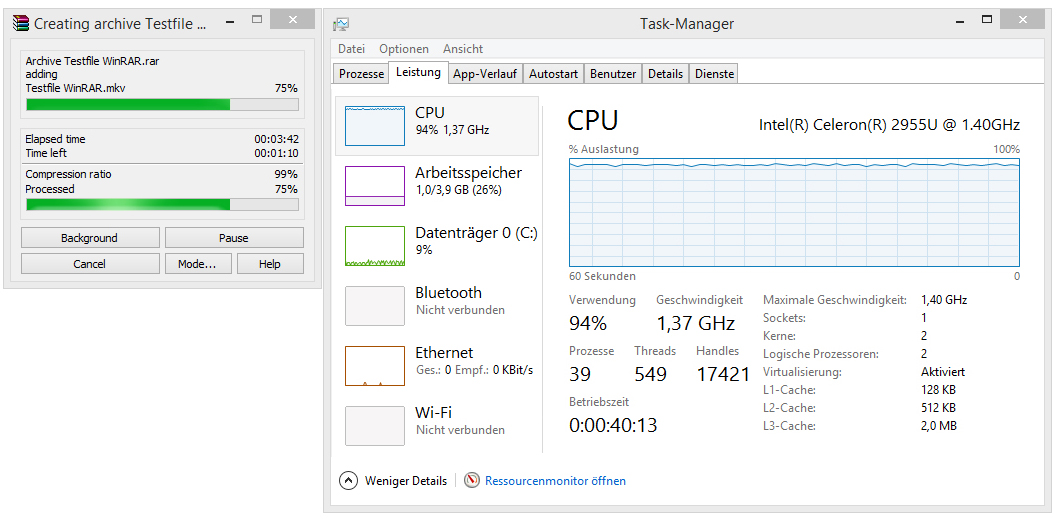This screenshot has width=1060, height=526.
Task: Open the Optionen menu
Action: pos(404,49)
